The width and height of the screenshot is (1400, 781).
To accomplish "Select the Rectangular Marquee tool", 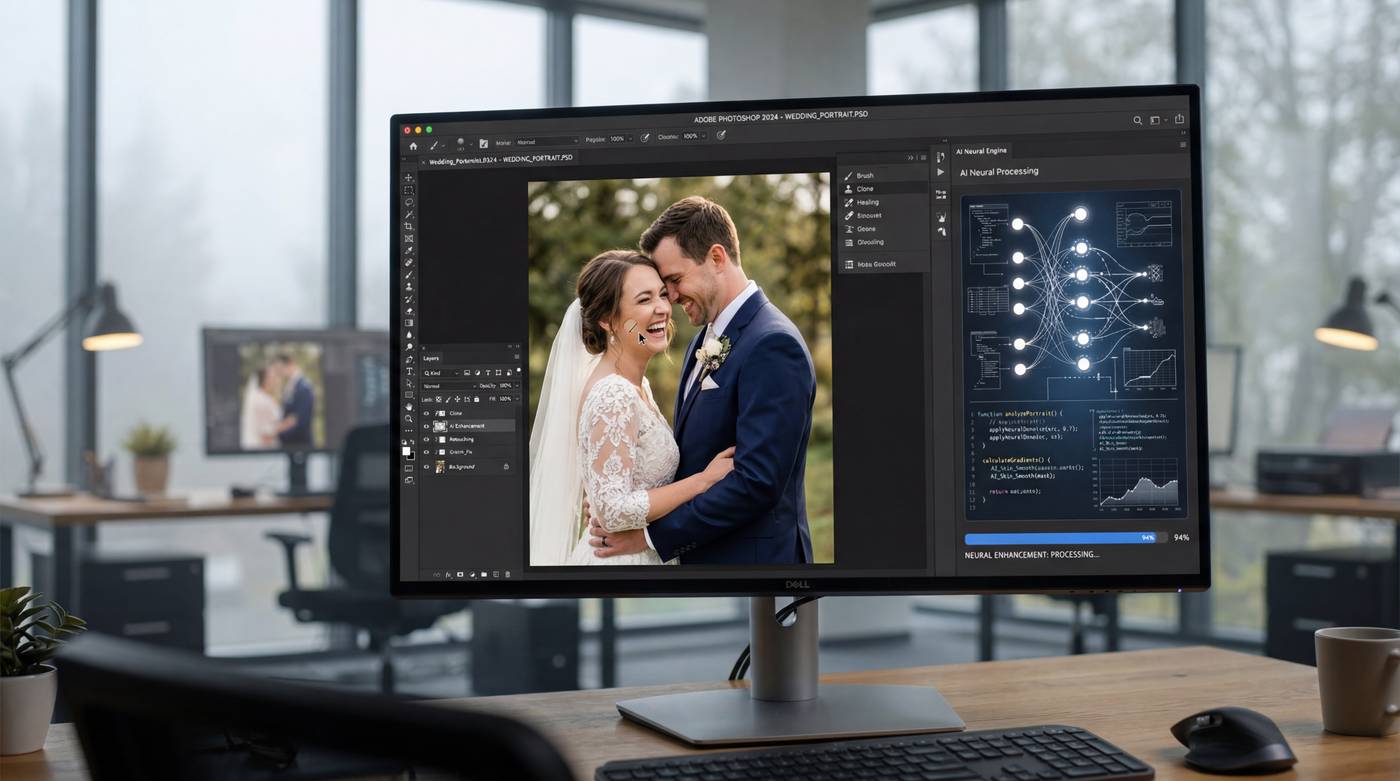I will tap(408, 190).
